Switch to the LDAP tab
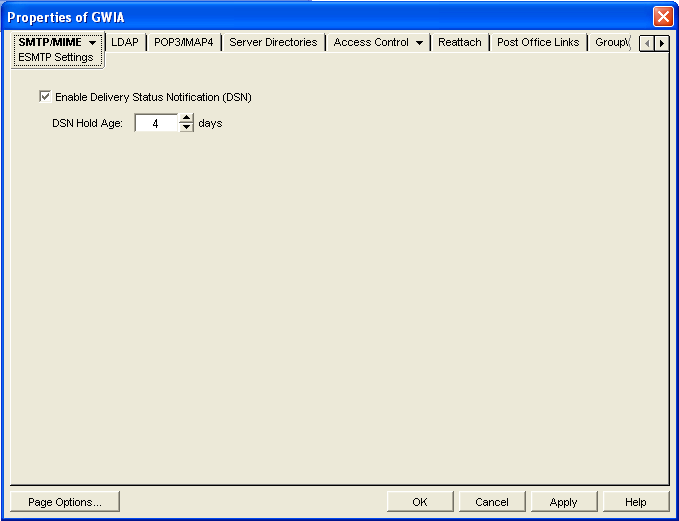679x521 pixels. pos(125,42)
